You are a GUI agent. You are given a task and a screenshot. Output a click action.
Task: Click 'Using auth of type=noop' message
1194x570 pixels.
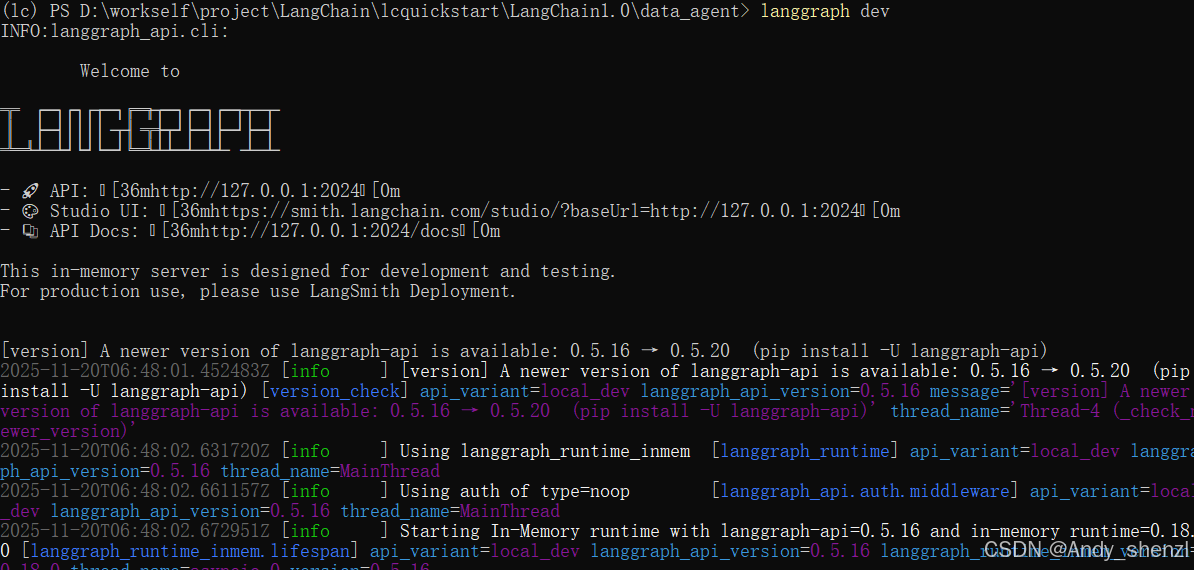tap(515, 491)
